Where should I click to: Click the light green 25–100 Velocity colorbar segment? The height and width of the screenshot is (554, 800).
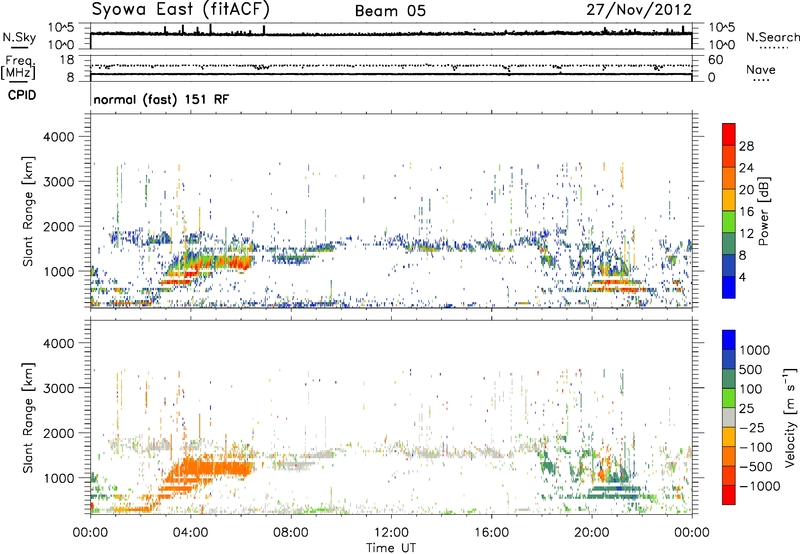tap(729, 398)
